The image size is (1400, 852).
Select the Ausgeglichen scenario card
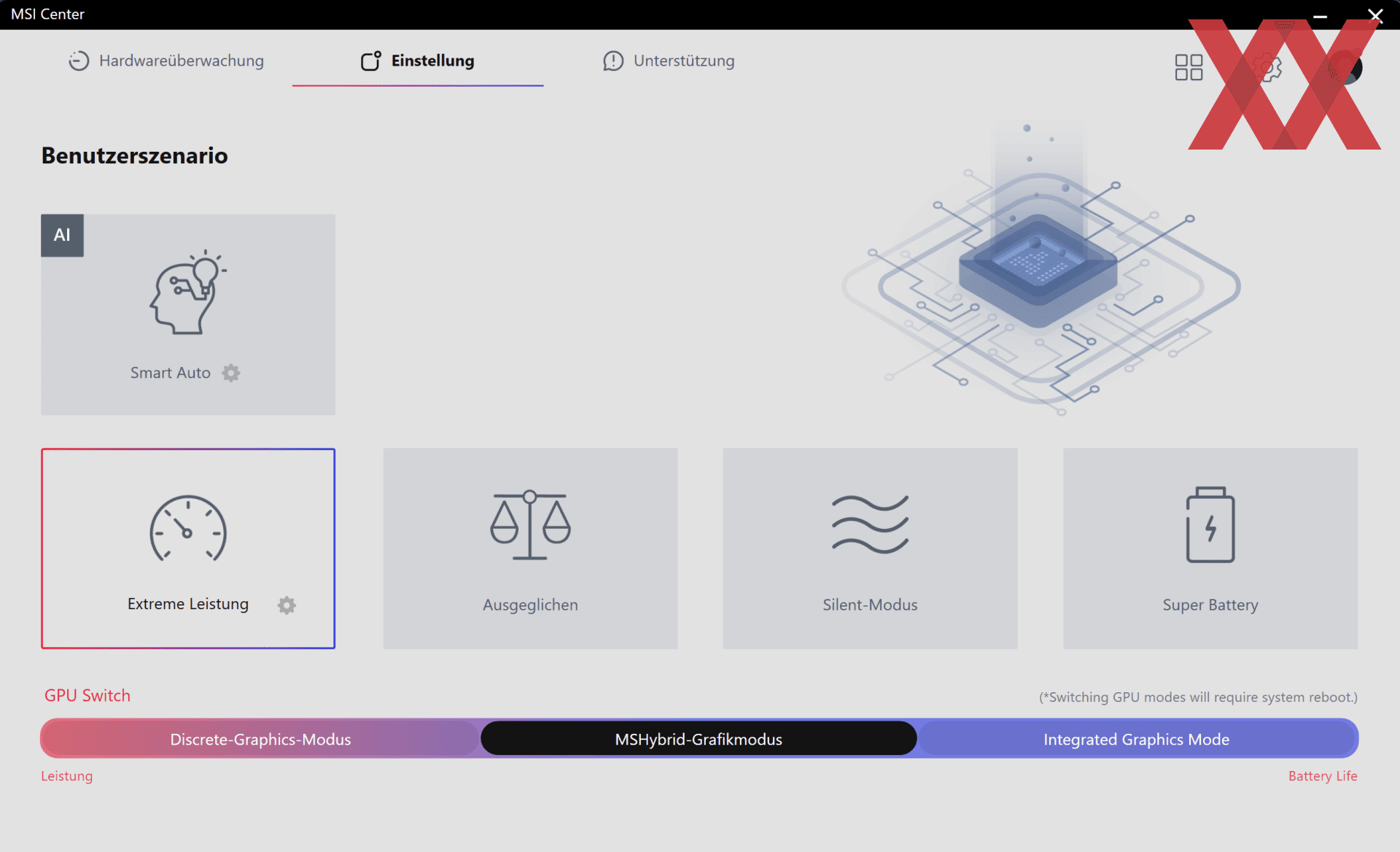pyautogui.click(x=530, y=549)
